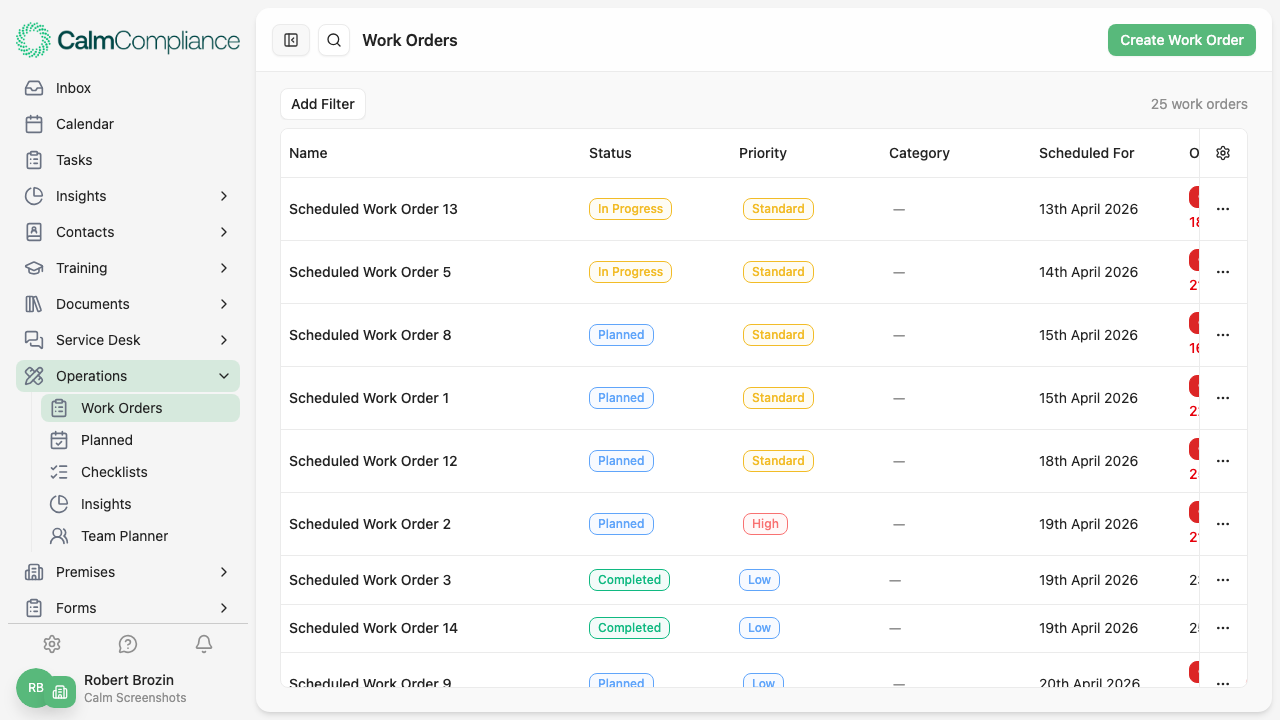This screenshot has height=720, width=1280.
Task: Click the Create Work Order button
Action: tap(1182, 40)
